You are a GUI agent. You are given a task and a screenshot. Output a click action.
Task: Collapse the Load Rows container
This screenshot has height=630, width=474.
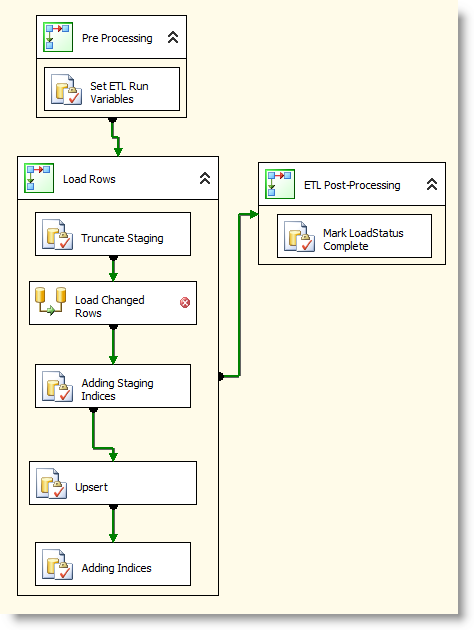click(205, 178)
